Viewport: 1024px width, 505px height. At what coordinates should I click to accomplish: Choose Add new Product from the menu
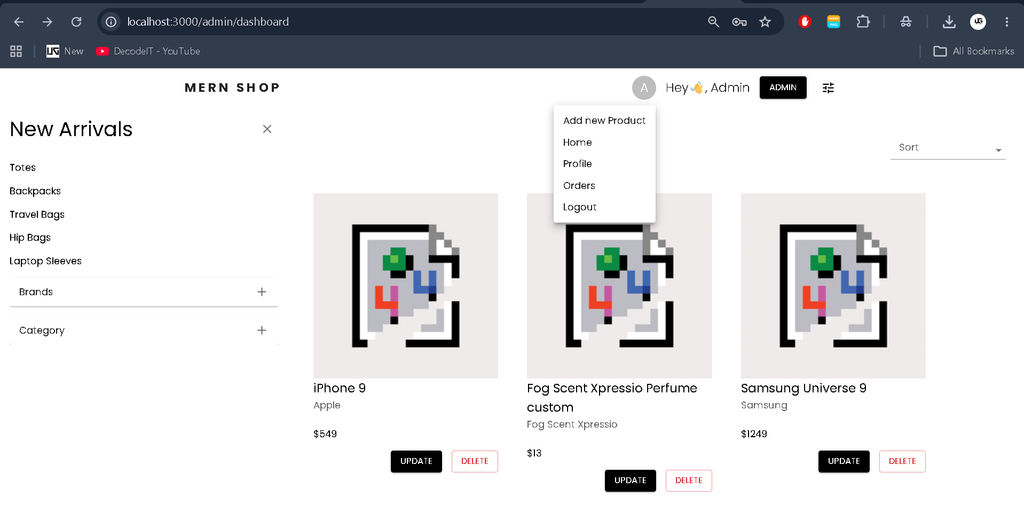coord(605,120)
